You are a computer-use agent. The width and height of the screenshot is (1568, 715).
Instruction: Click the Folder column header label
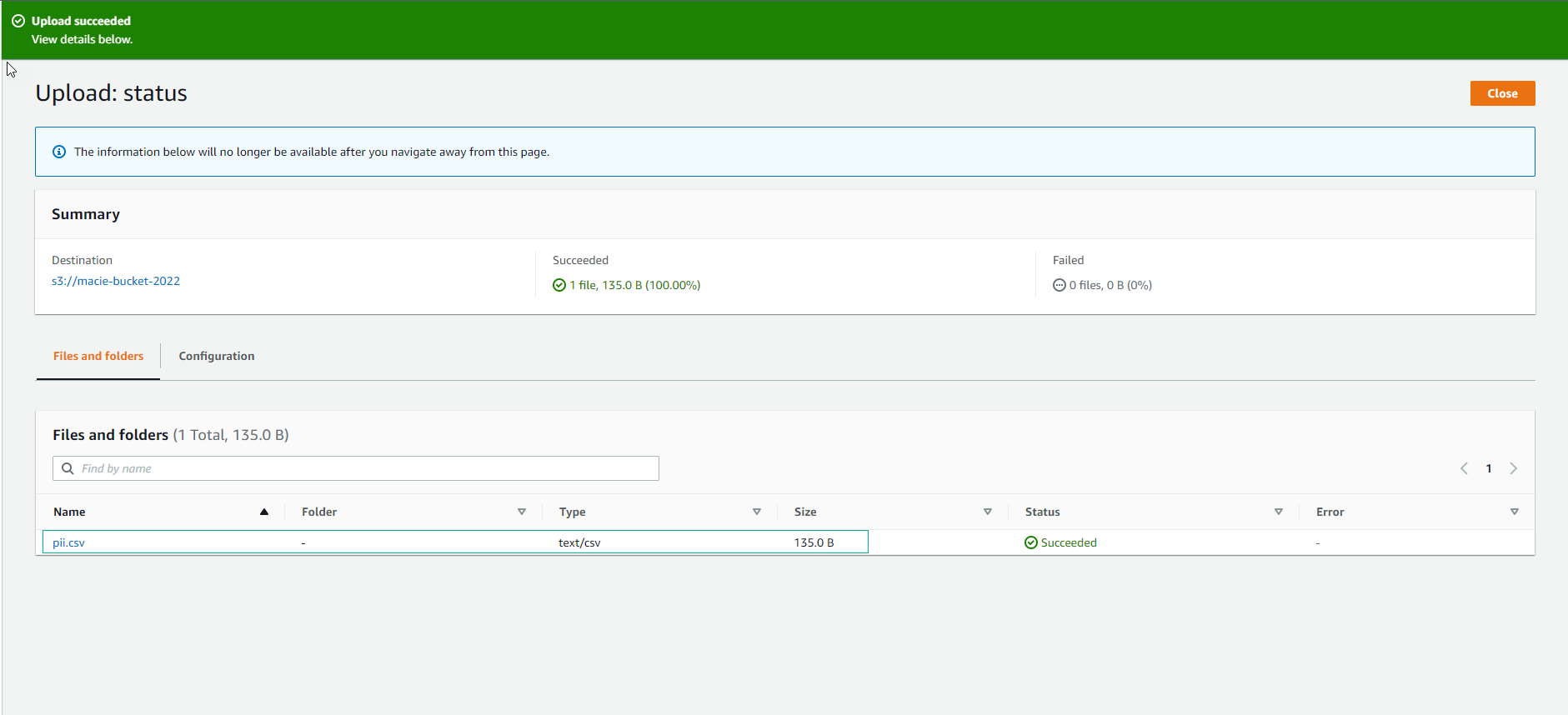point(319,512)
